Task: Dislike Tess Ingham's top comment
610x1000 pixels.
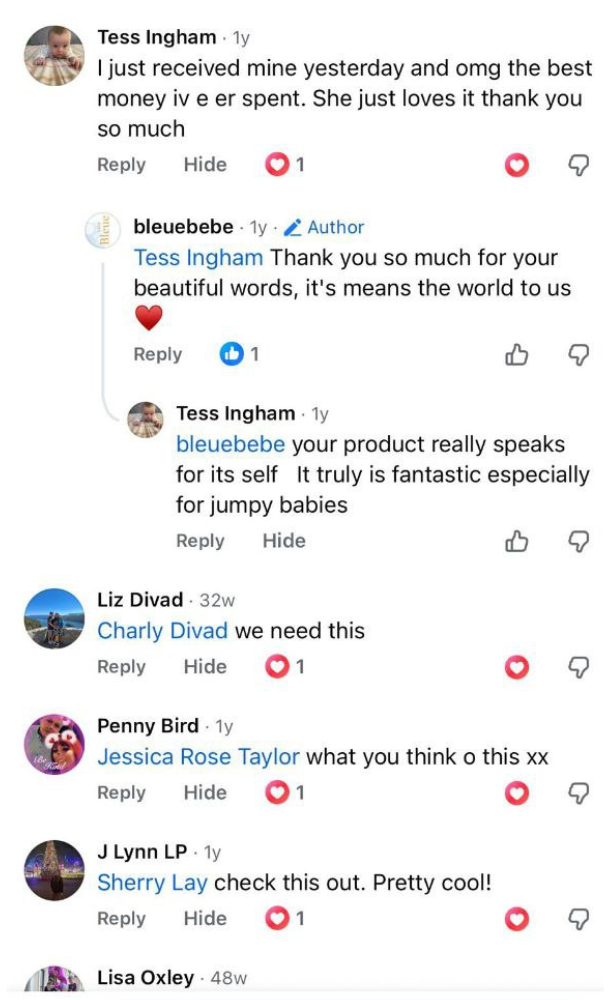Action: click(x=579, y=165)
